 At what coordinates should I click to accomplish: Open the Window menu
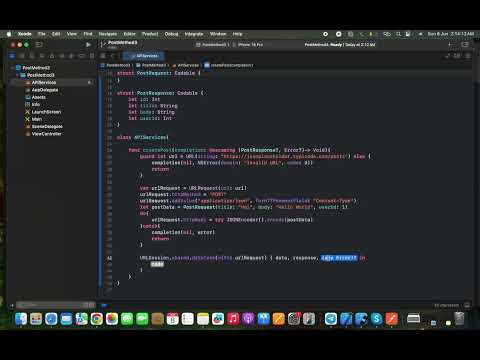(218, 34)
